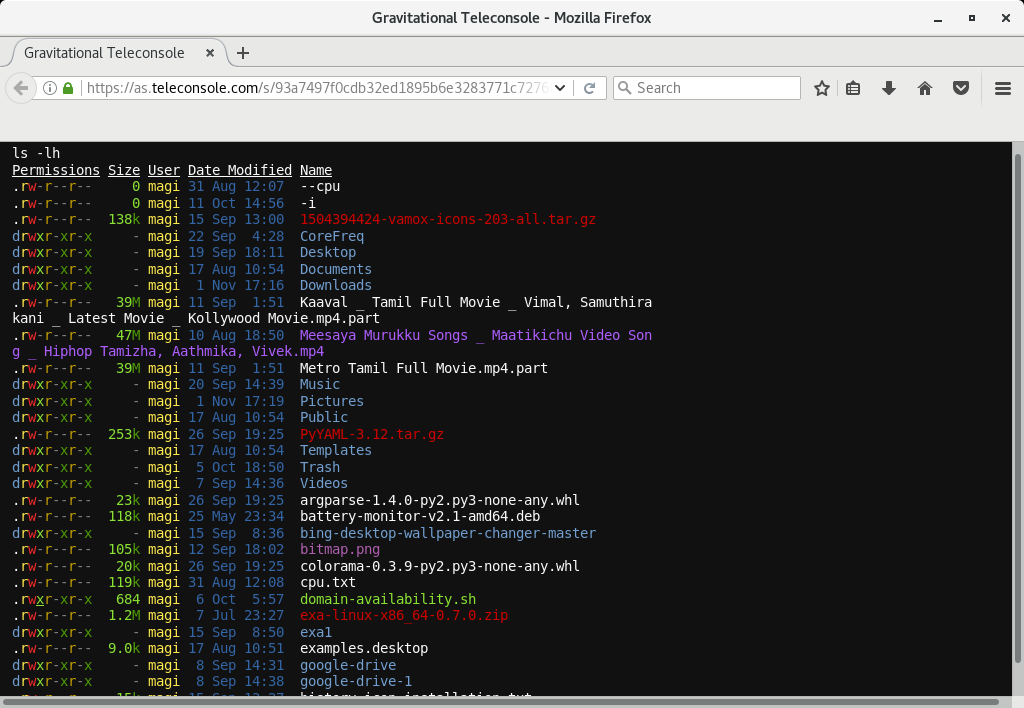Screen dimensions: 1024x708
Task: Click the Size column header
Action: pos(124,170)
